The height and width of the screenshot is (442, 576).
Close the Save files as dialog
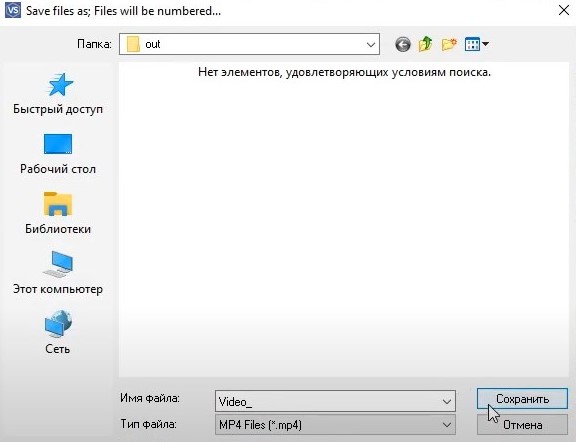tap(564, 10)
